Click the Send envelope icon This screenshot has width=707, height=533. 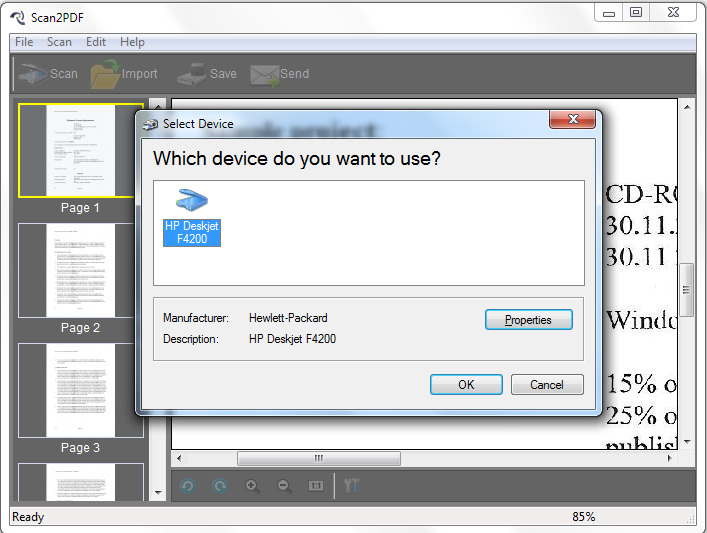point(265,75)
